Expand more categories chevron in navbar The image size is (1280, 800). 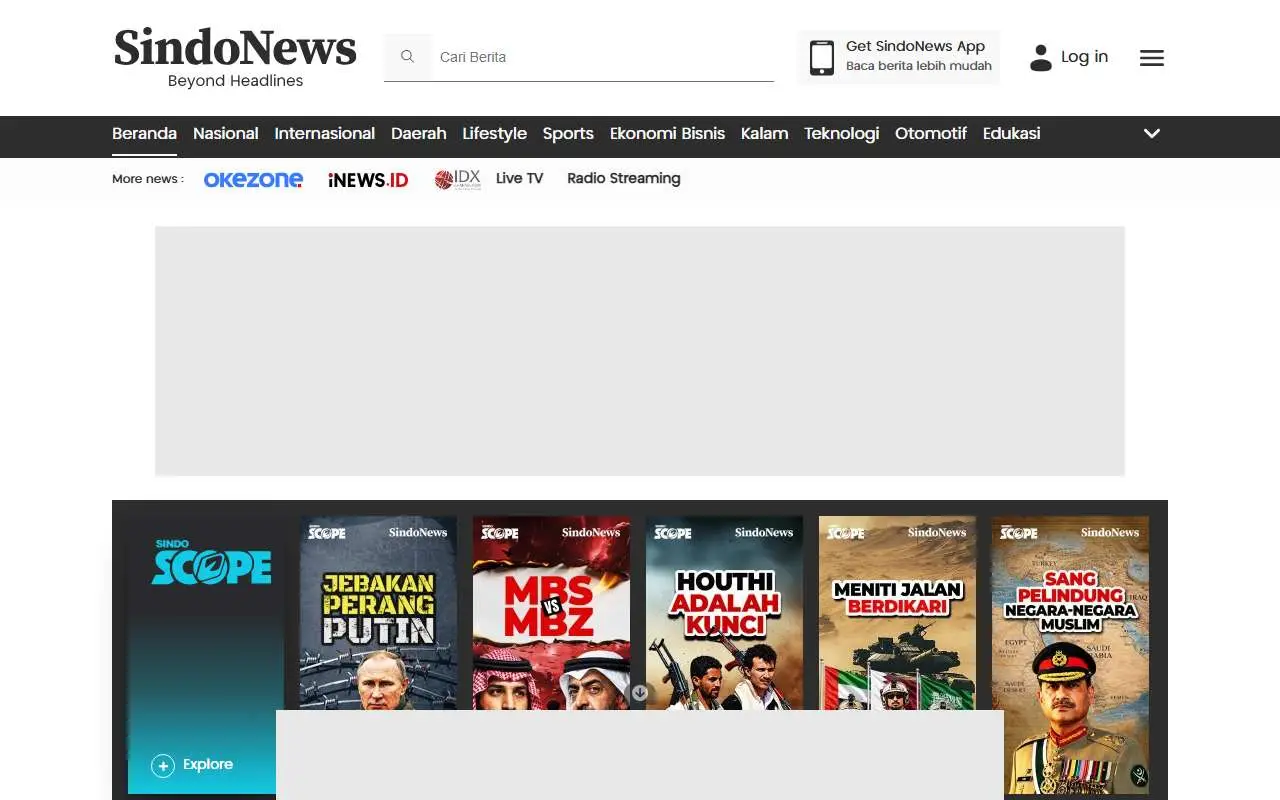(1152, 133)
